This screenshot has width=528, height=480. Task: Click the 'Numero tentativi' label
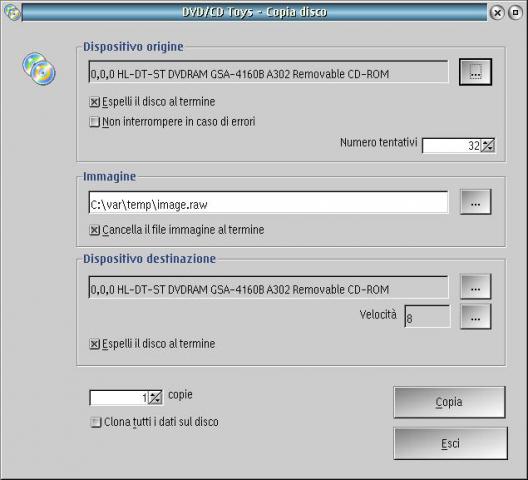[378, 142]
